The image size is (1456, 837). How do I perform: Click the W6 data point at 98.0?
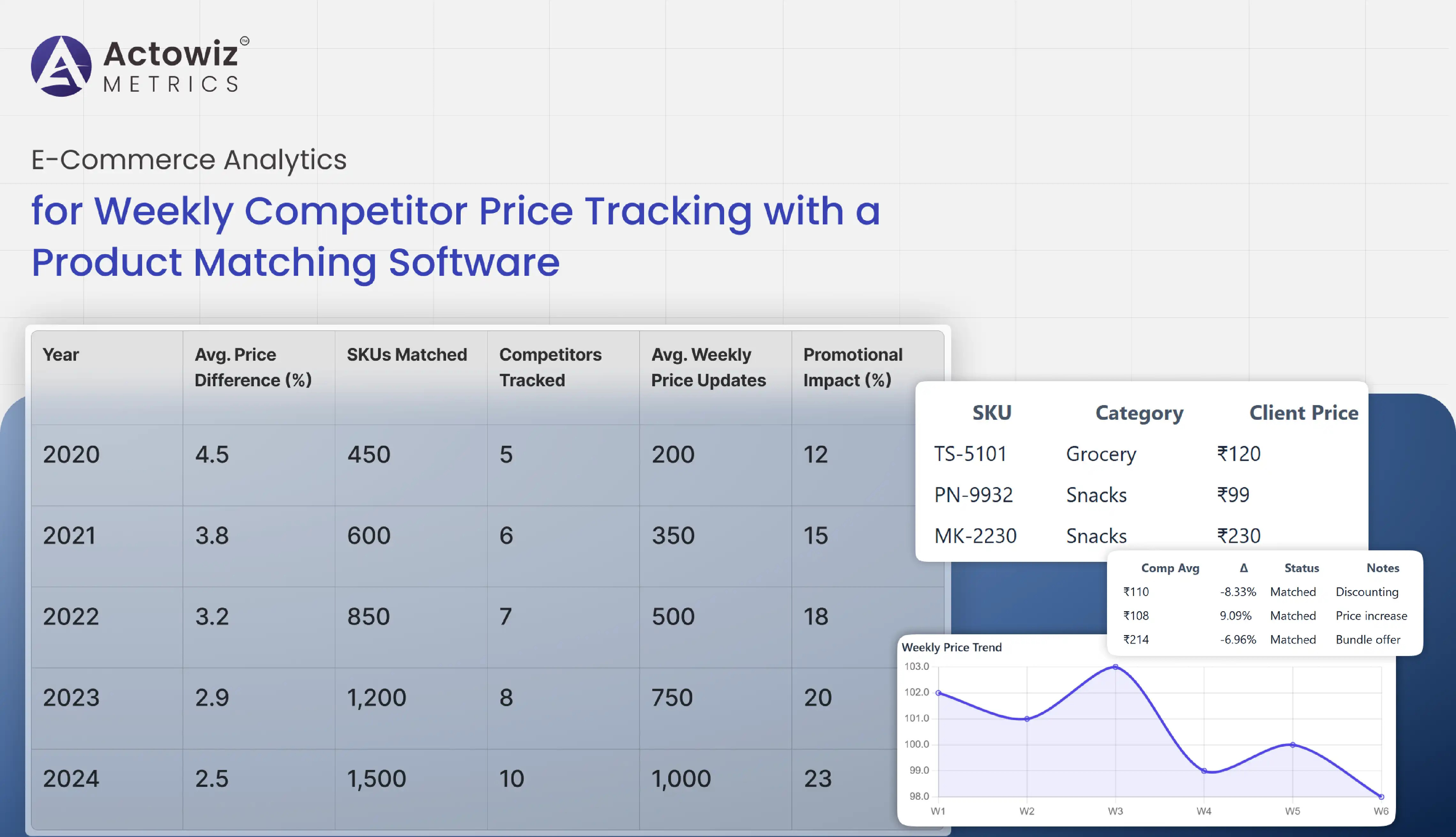[x=1381, y=797]
